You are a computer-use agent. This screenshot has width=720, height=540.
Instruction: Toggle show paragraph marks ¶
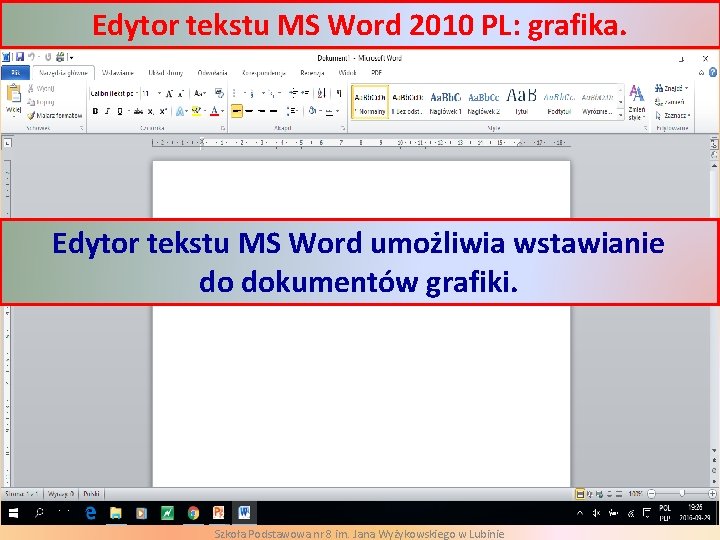(x=339, y=93)
